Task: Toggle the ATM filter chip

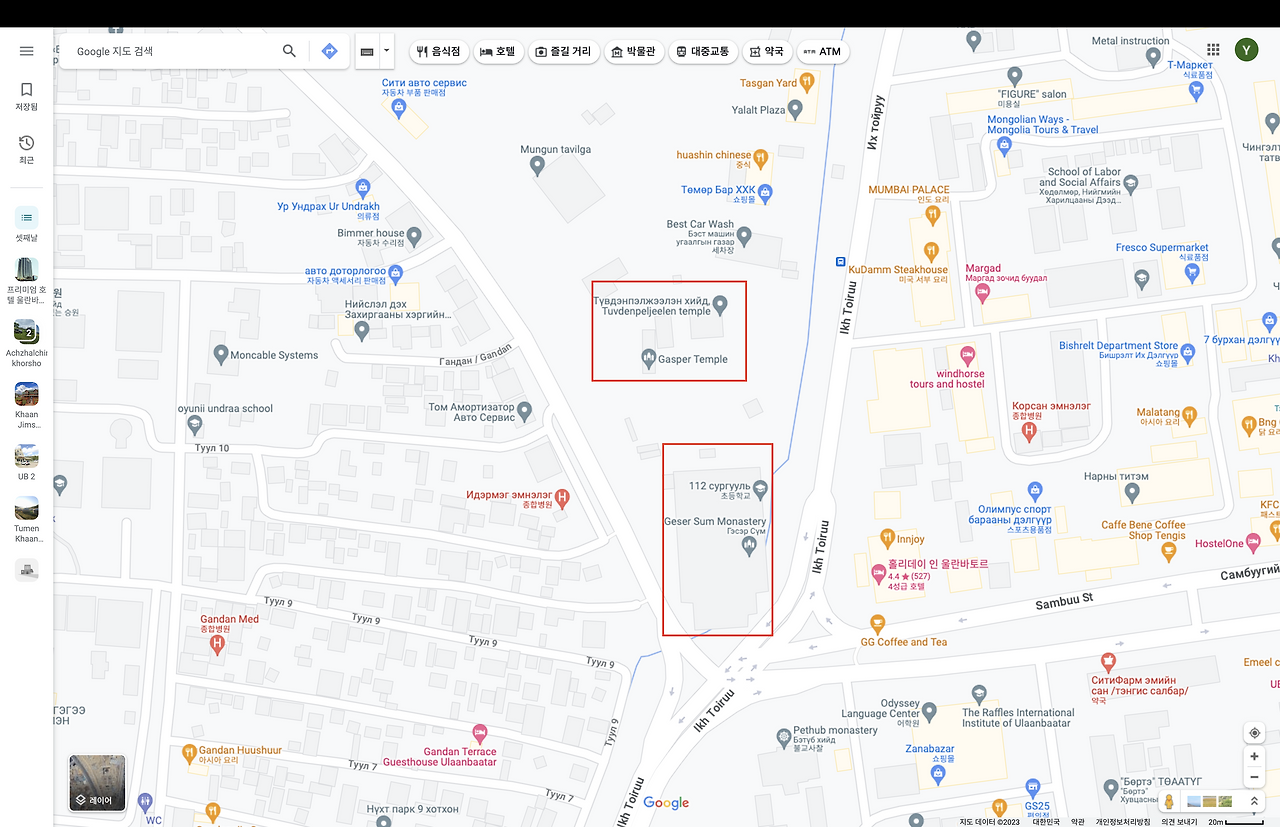Action: pyautogui.click(x=822, y=51)
